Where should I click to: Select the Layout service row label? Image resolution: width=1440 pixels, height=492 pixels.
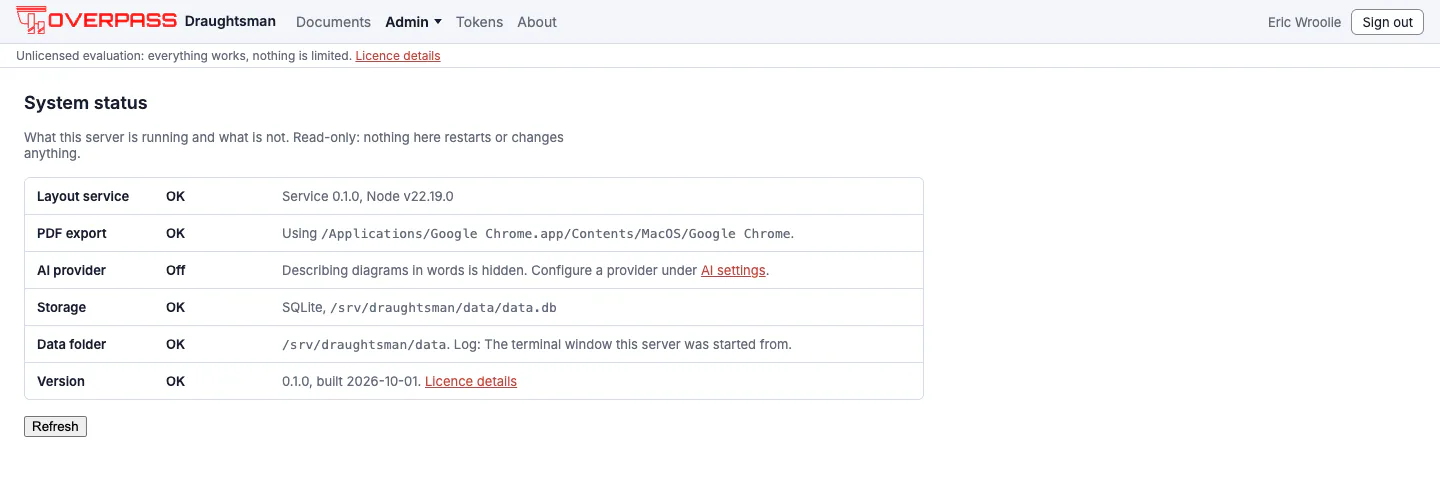pos(83,196)
